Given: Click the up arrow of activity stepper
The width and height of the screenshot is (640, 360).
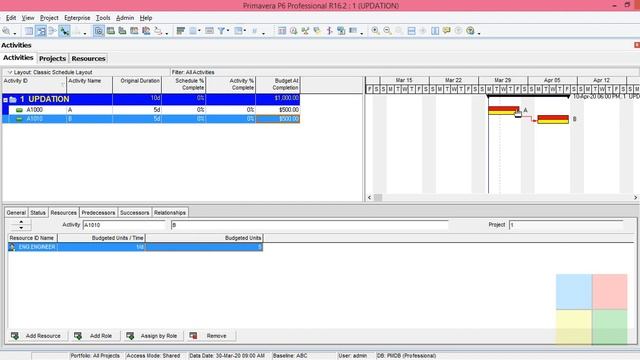Looking at the screenshot, I should point(21,222).
